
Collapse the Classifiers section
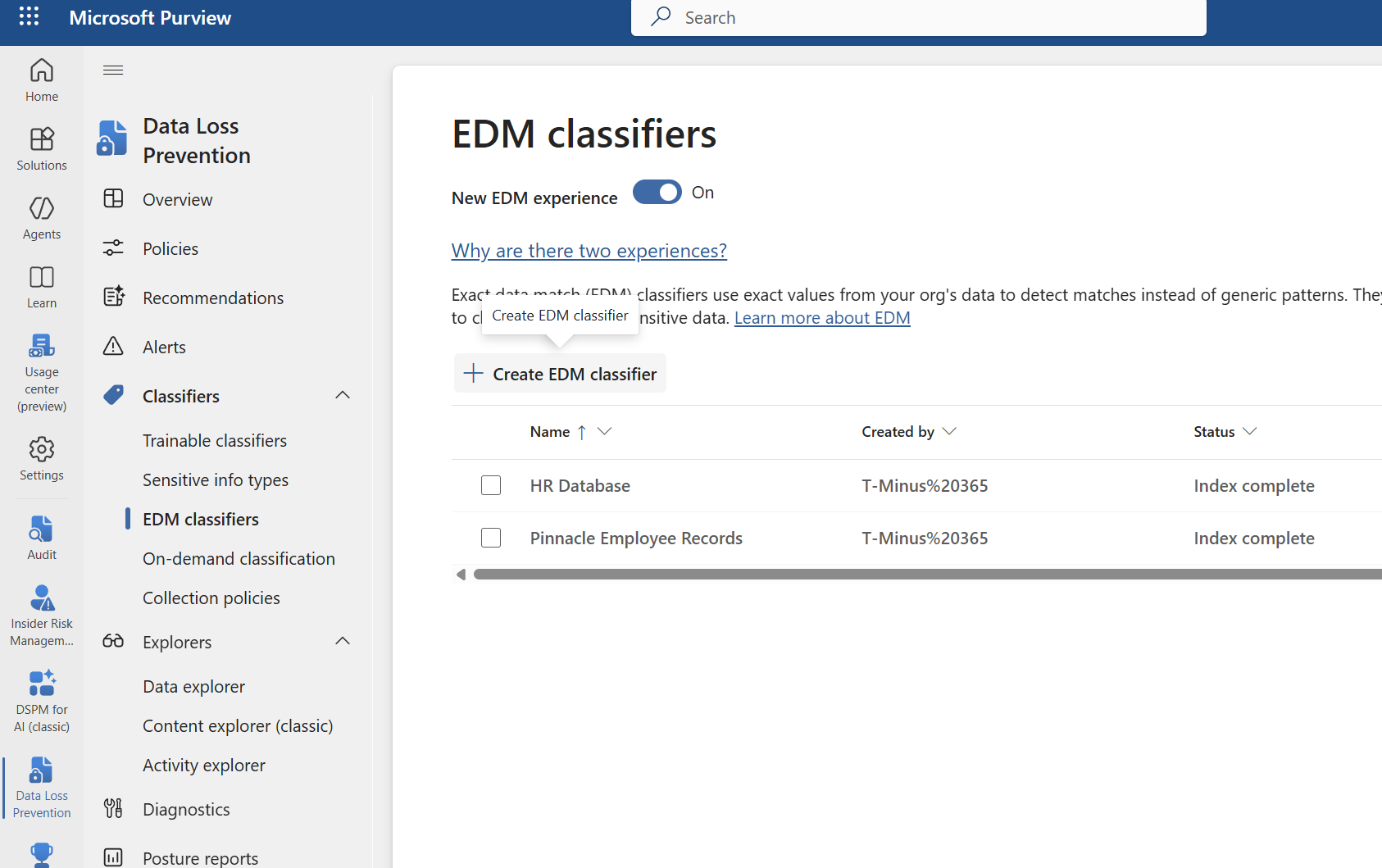point(342,395)
